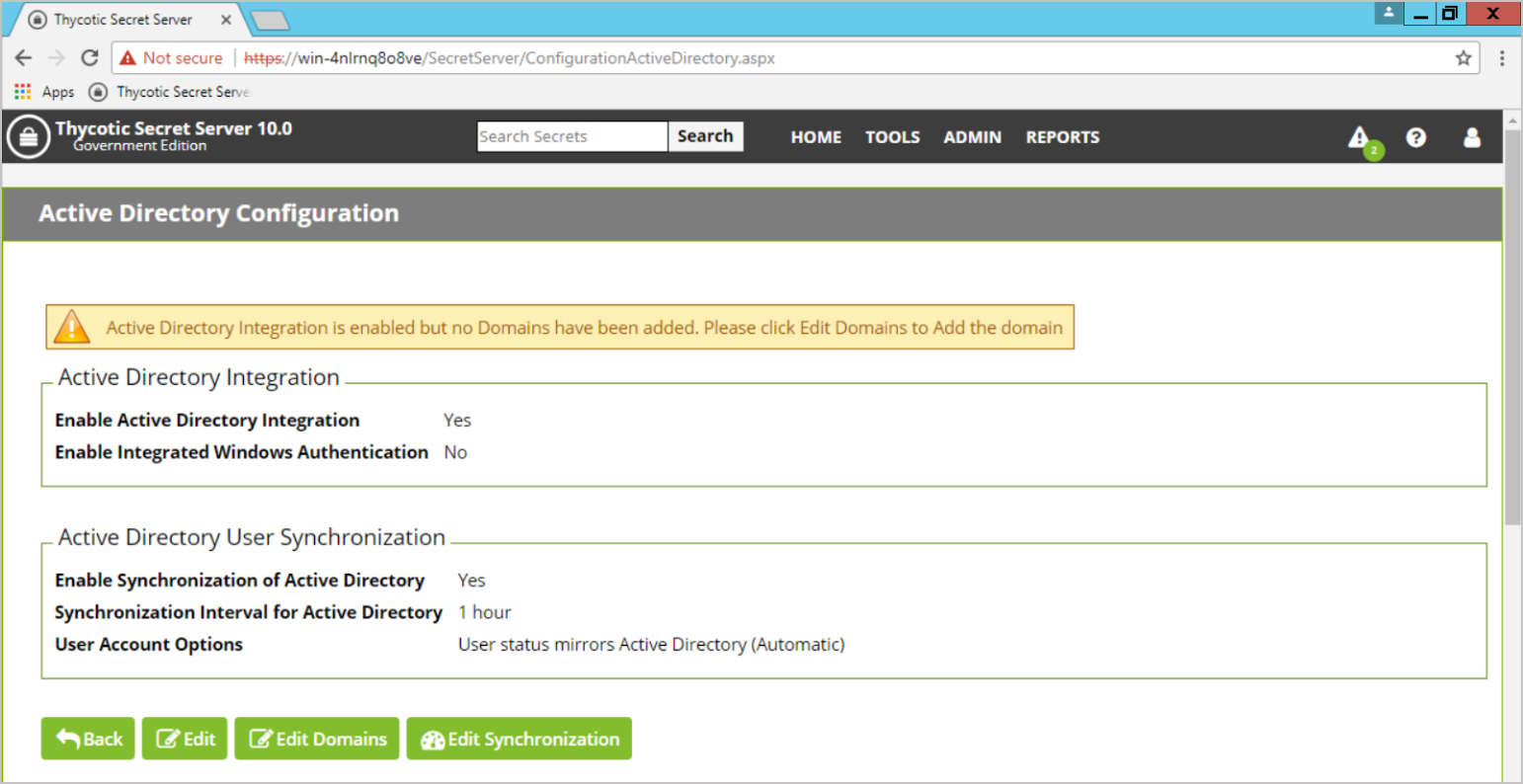Viewport: 1523px width, 784px height.
Task: Go back using browser back arrow
Action: 24,58
